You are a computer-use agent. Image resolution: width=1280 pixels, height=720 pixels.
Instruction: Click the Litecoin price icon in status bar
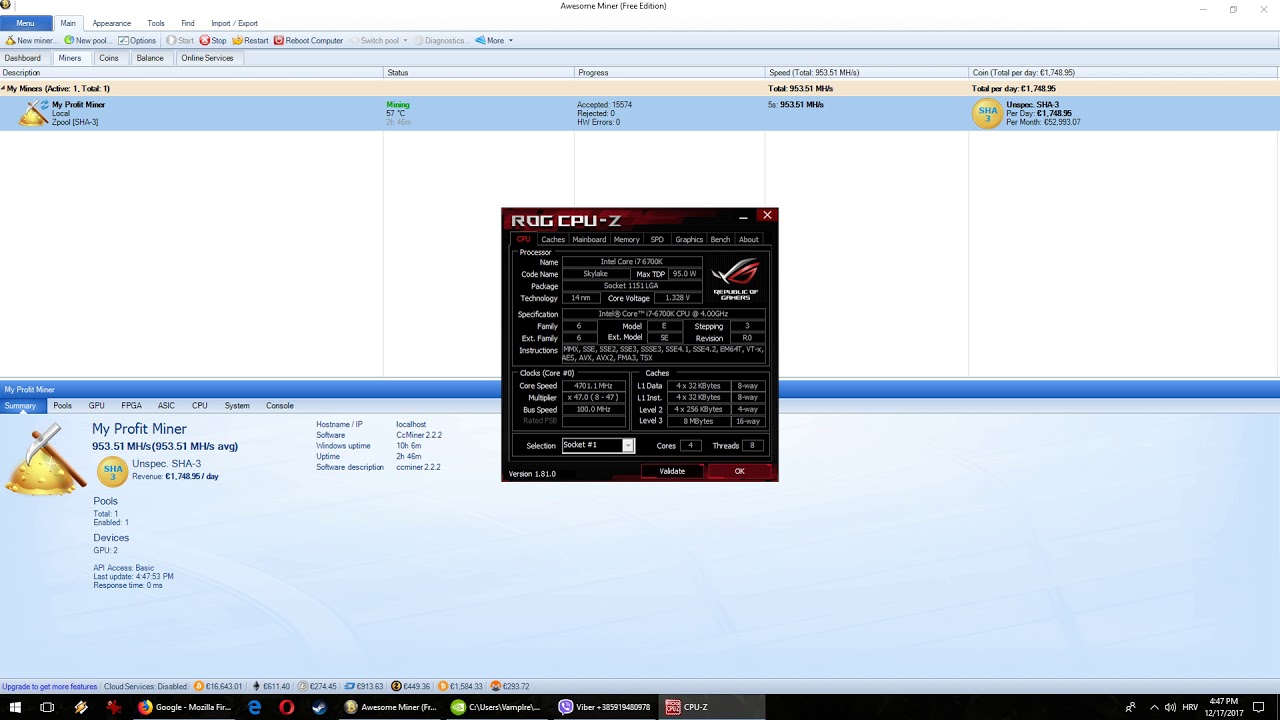pyautogui.click(x=303, y=687)
